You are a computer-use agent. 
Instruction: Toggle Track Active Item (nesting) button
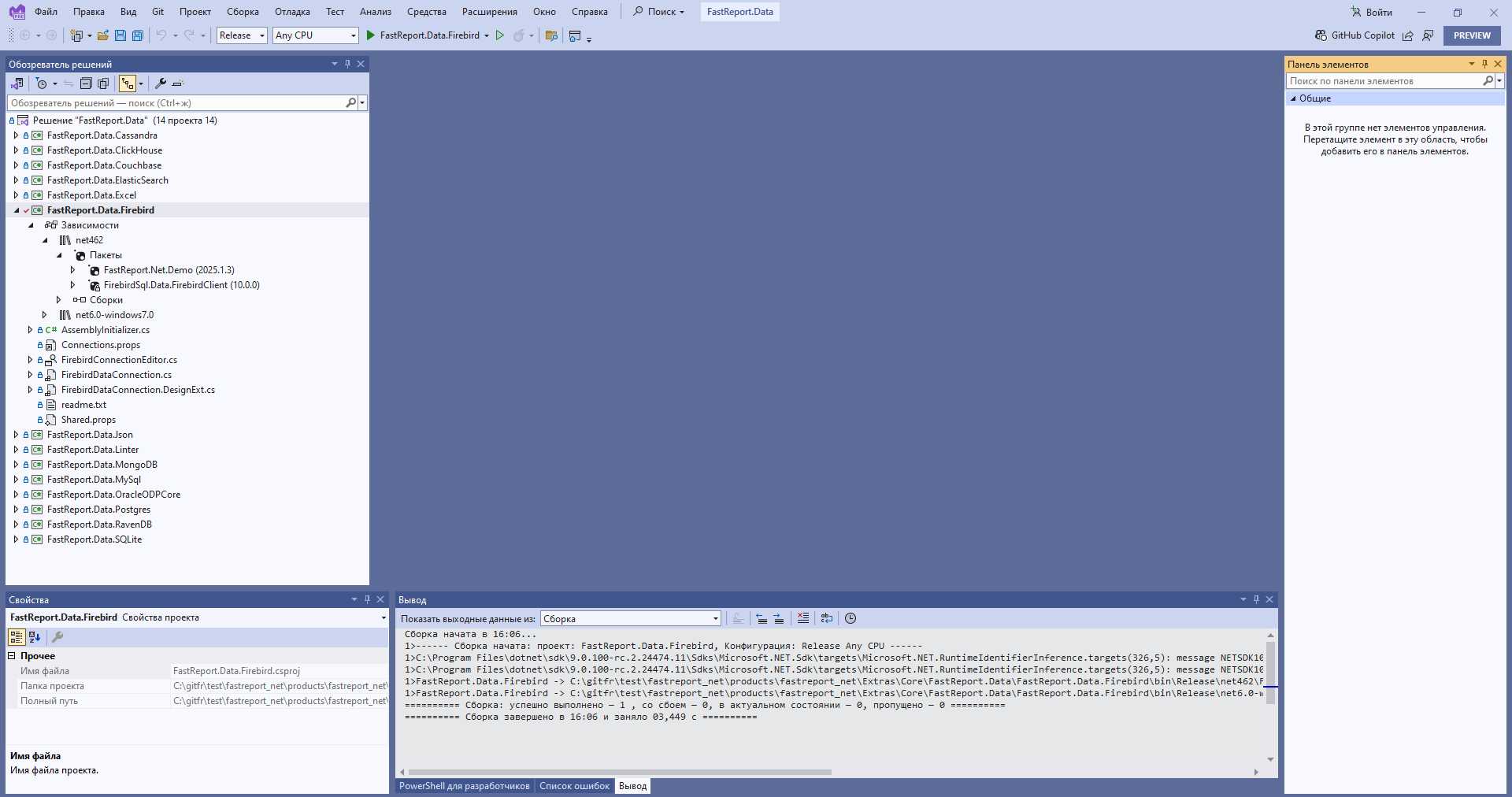click(127, 83)
